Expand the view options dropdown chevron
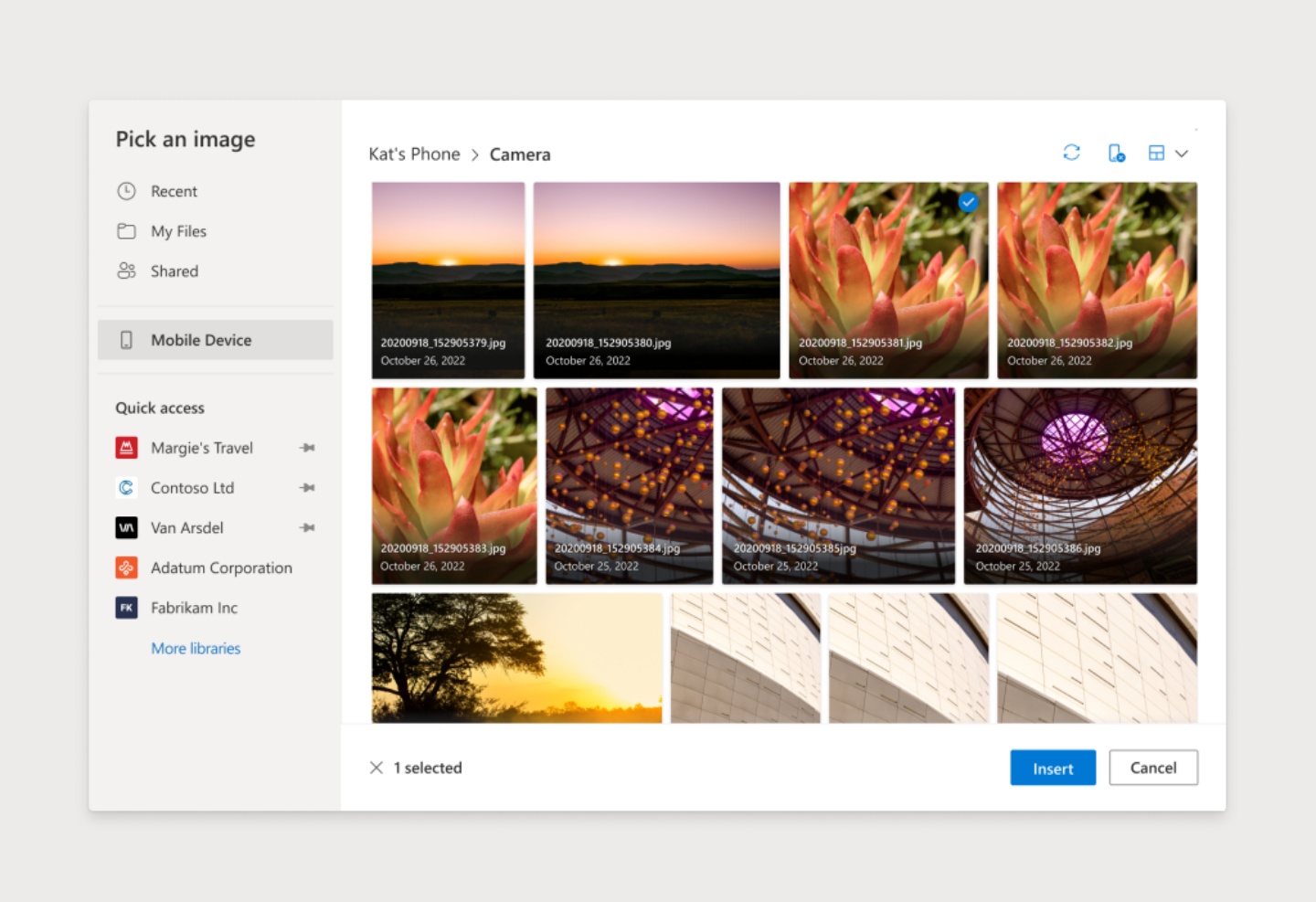1316x902 pixels. click(x=1182, y=154)
